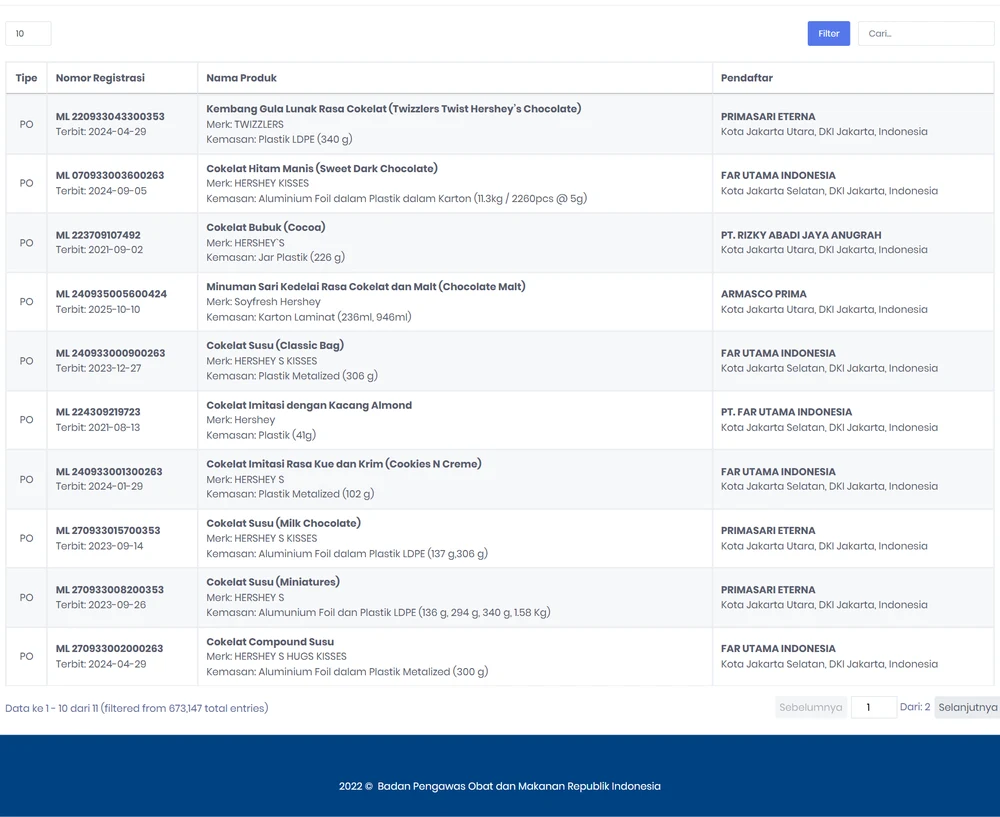Select registration ML 270933008200353
The height and width of the screenshot is (817, 1000).
[x=110, y=589]
